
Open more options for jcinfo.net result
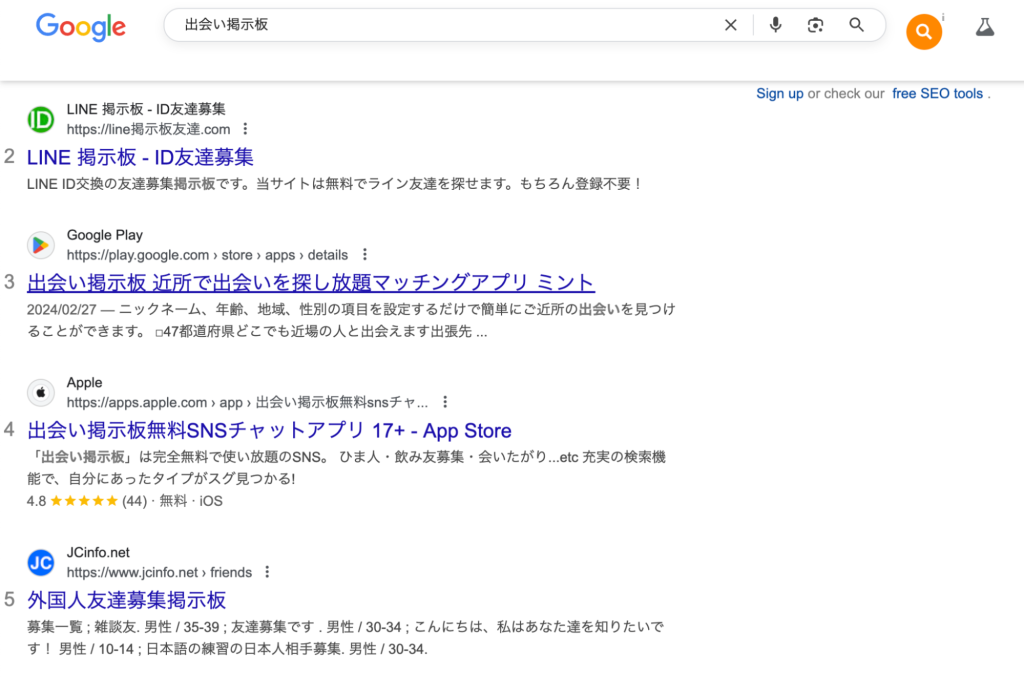pyautogui.click(x=267, y=572)
